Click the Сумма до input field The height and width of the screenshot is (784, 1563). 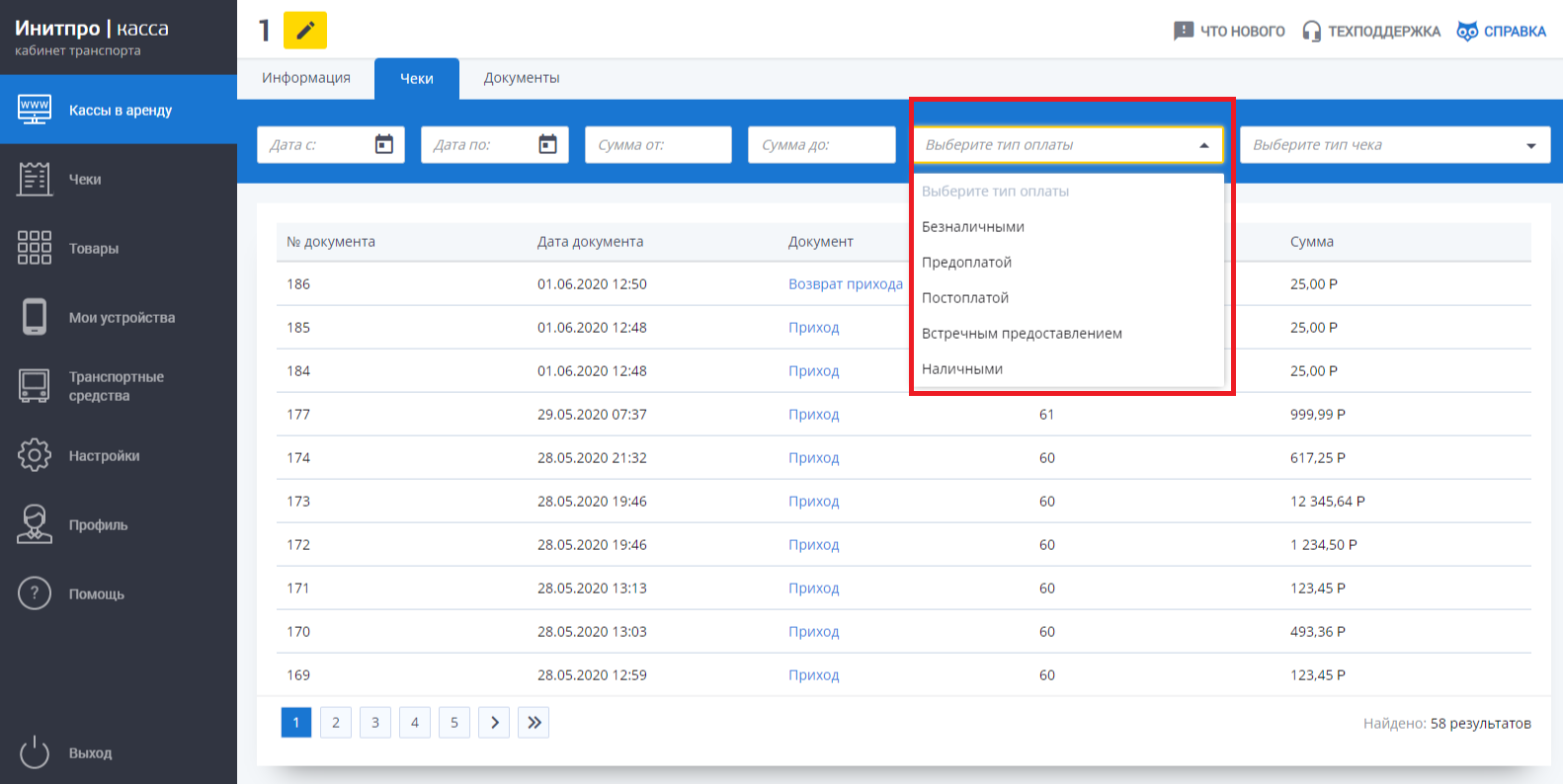[822, 144]
